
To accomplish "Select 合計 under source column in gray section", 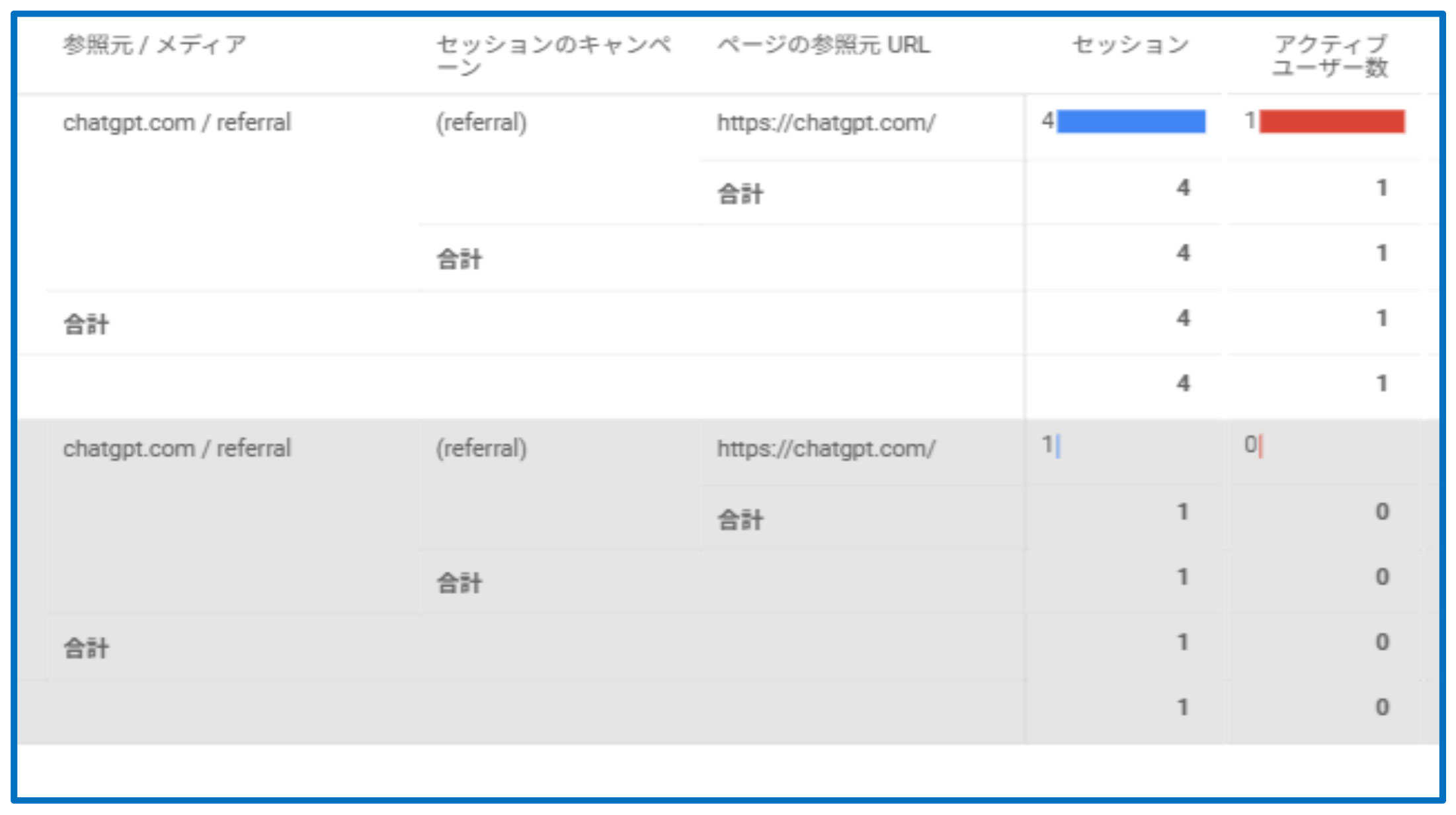I will (86, 648).
